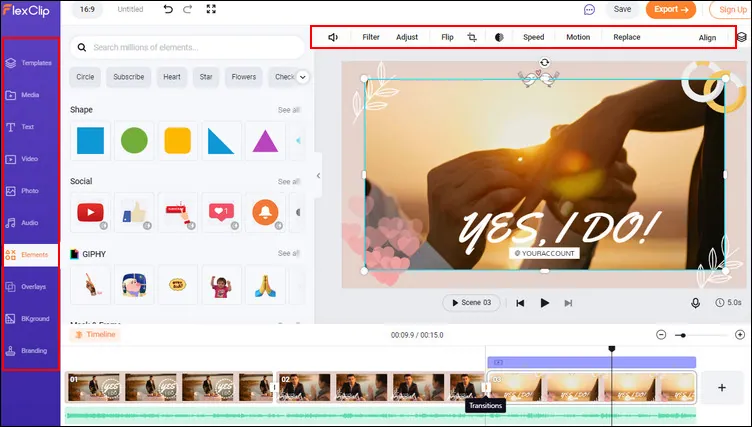Click the Untitled project name

(x=130, y=9)
